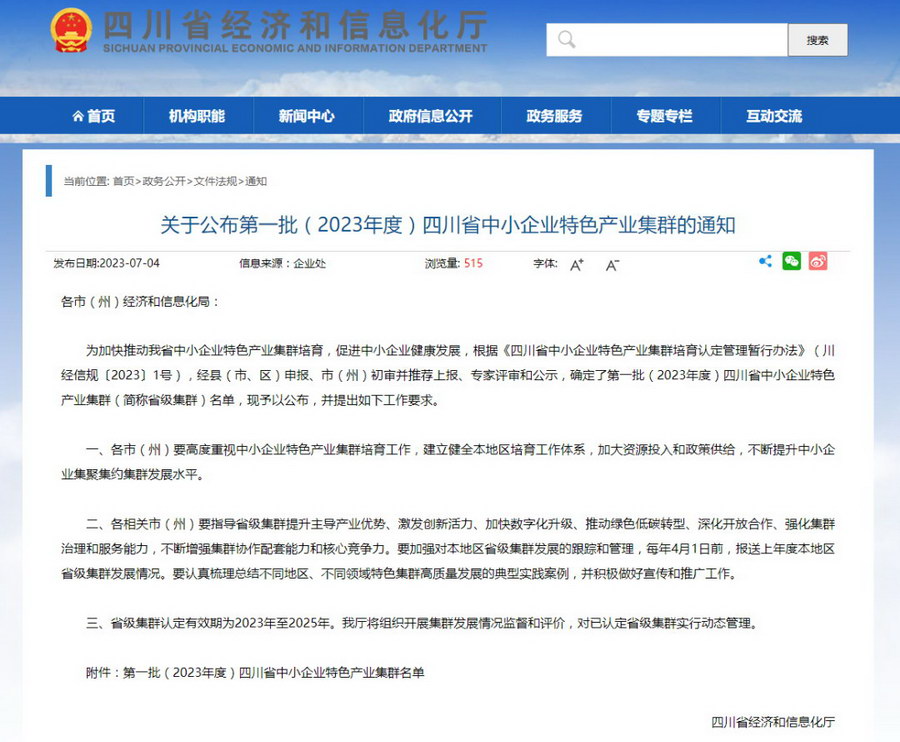Select 互动交流 in navigation bar

click(773, 116)
